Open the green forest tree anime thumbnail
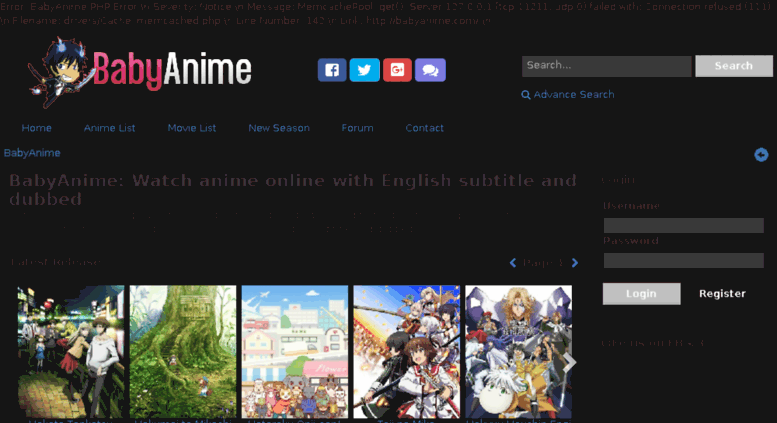The width and height of the screenshot is (777, 423). (183, 352)
